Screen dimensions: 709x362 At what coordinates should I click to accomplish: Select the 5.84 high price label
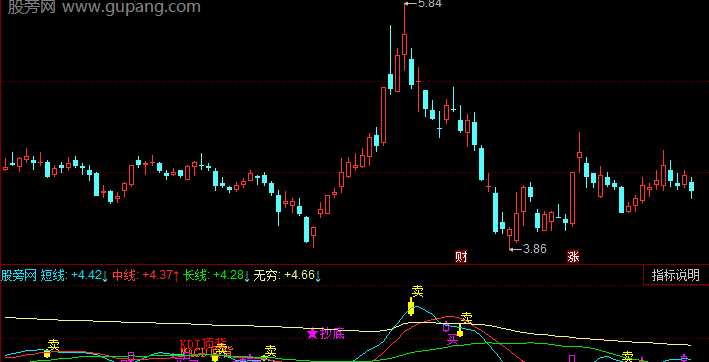(430, 4)
